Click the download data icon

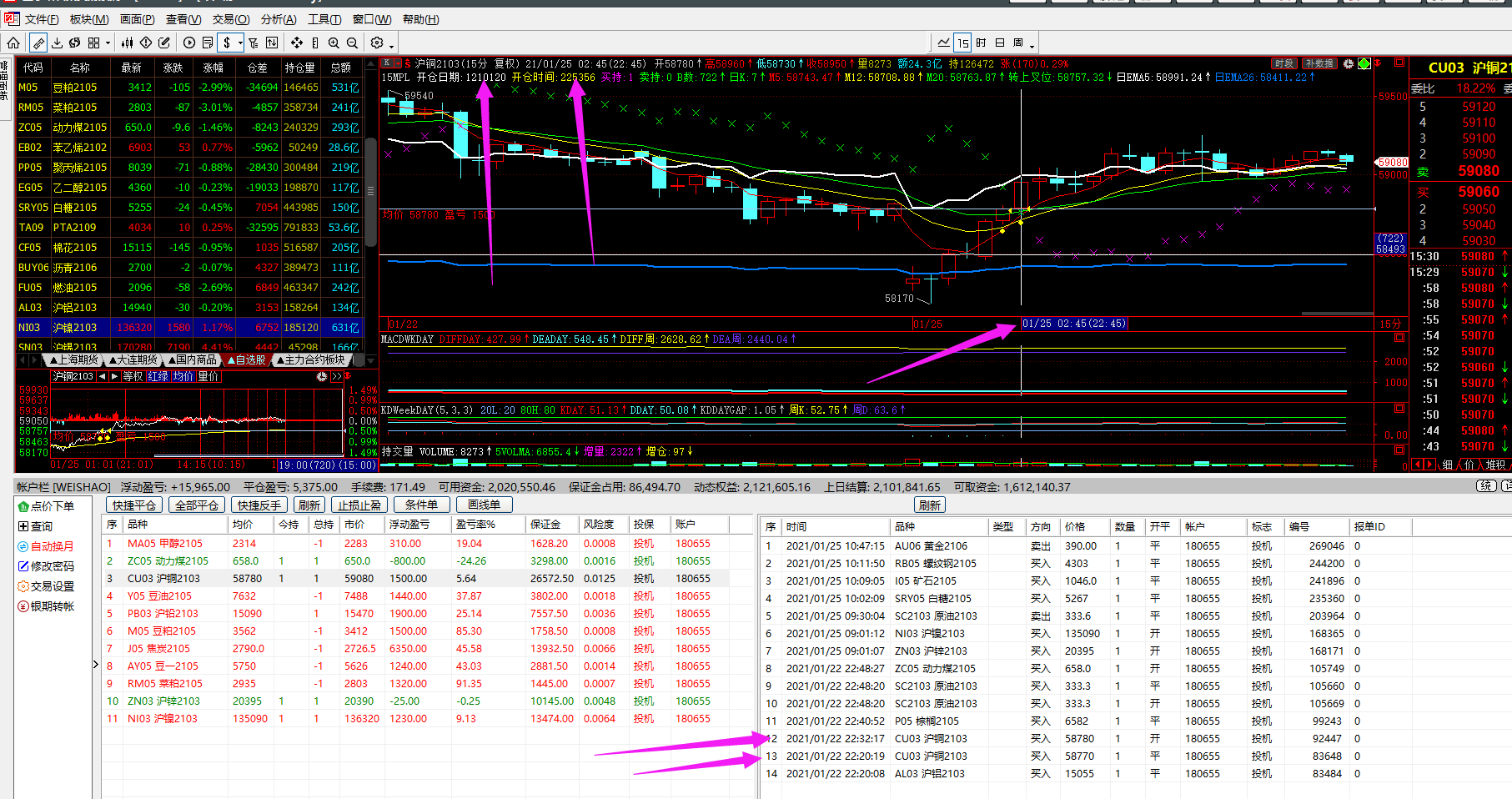pos(57,43)
